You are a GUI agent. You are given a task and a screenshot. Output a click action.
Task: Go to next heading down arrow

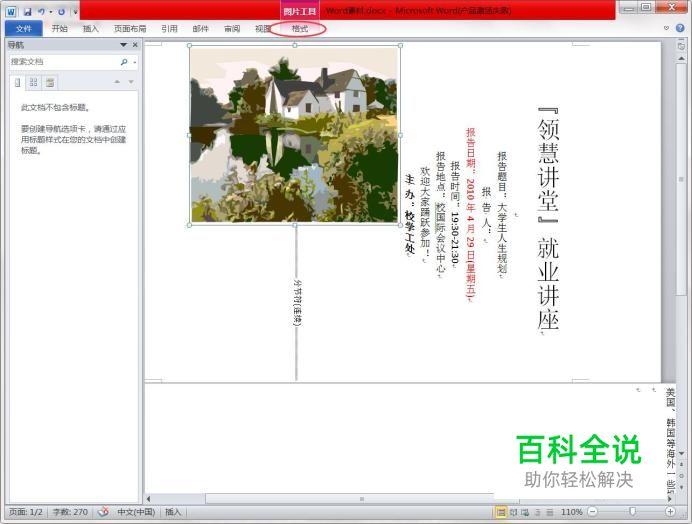131,82
